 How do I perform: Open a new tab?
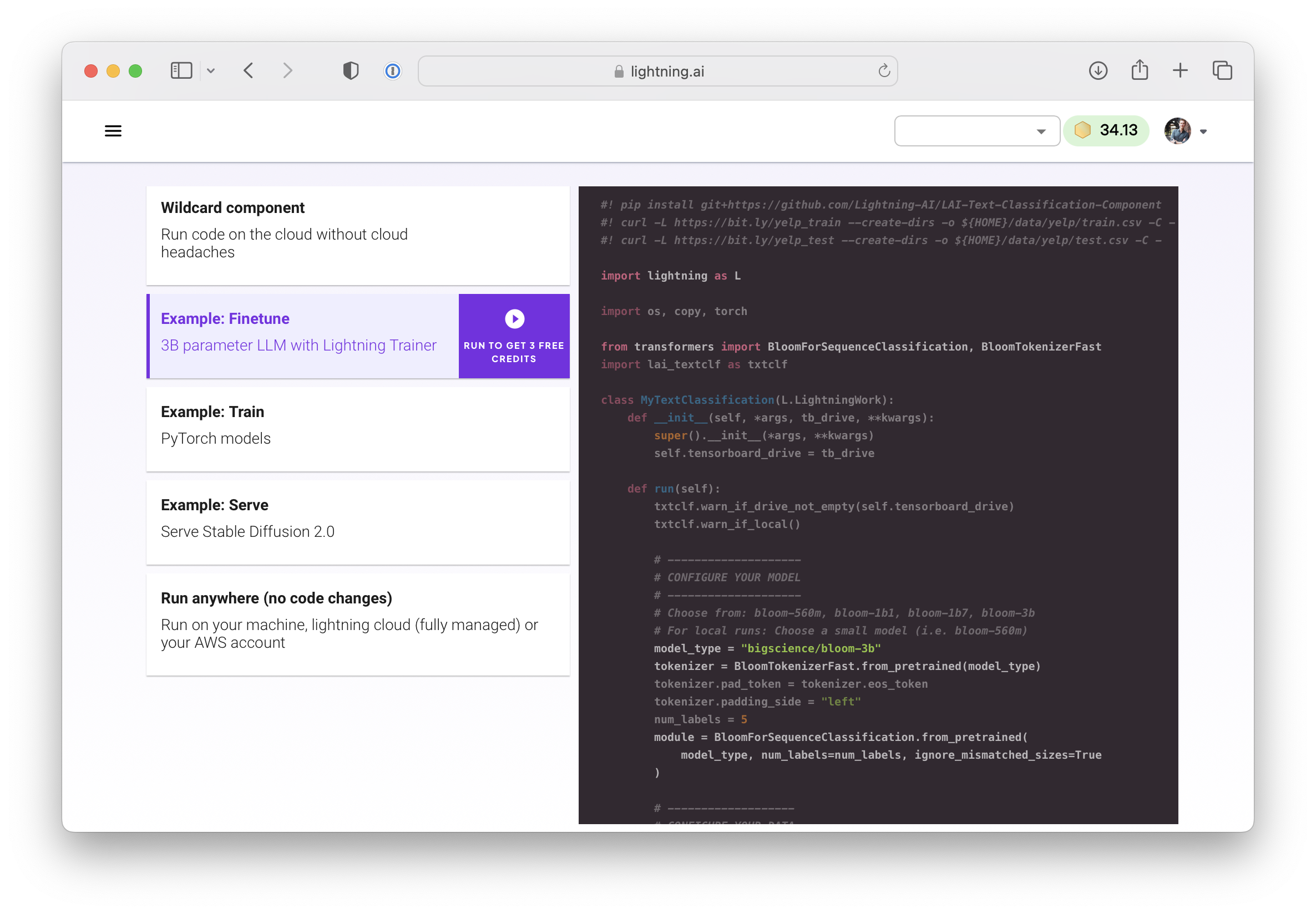point(1180,71)
